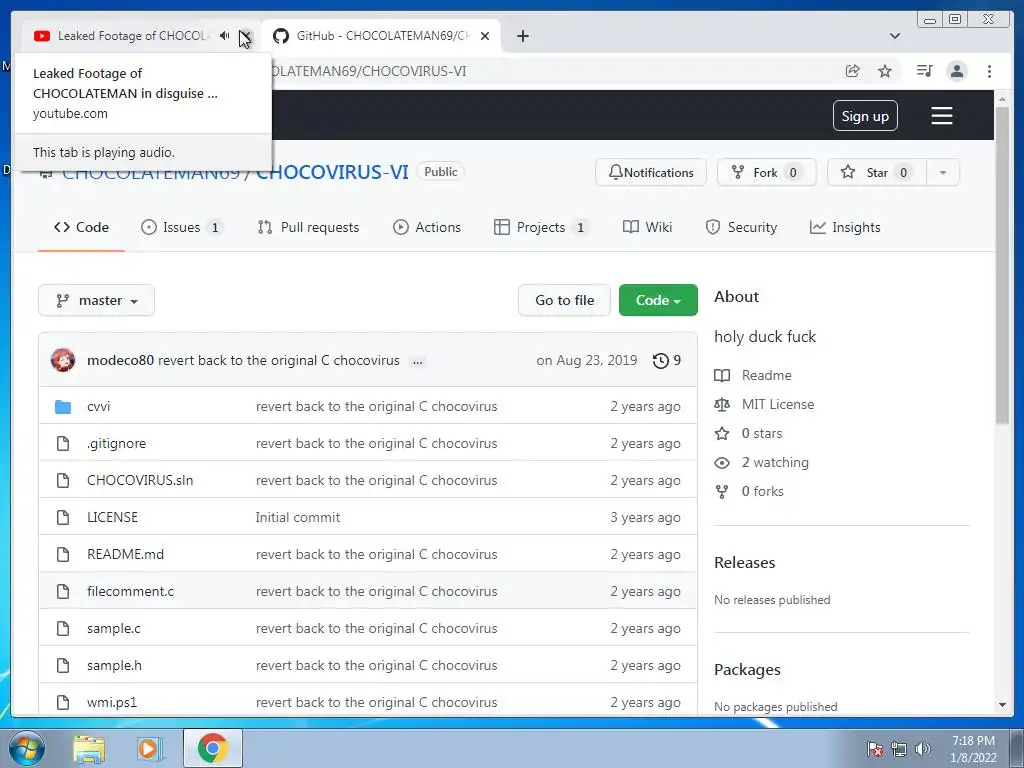Star the repository
This screenshot has width=1024, height=768.
(876, 172)
